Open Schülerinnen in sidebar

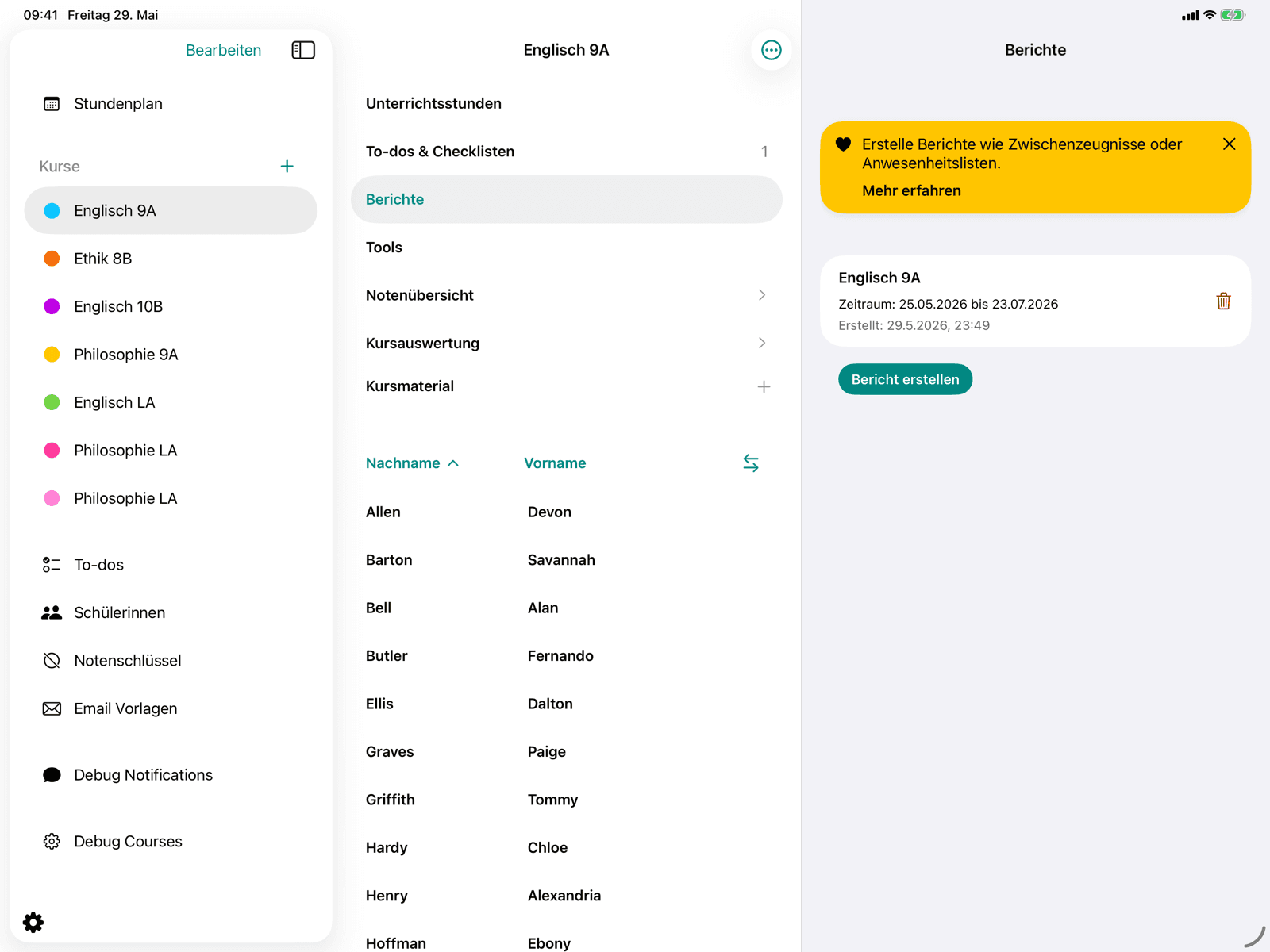171,613
